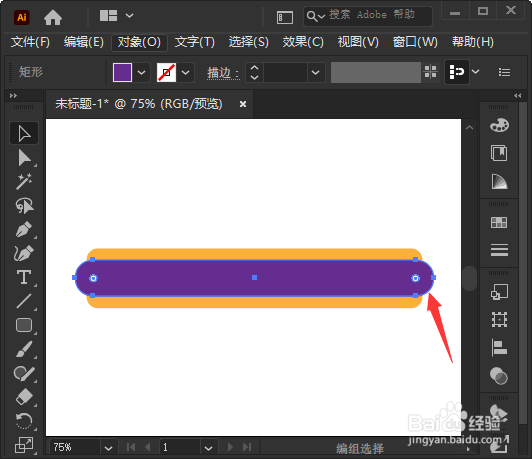Go to first artboard button
The width and height of the screenshot is (532, 459).
coord(131,447)
